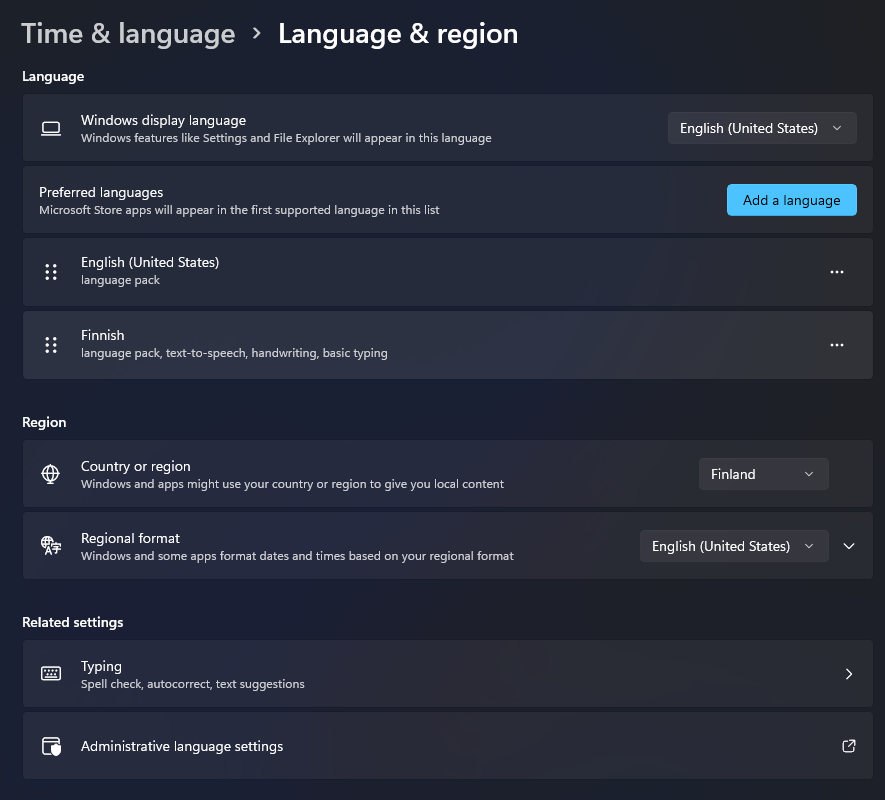The height and width of the screenshot is (800, 885).
Task: Click the Add a language button
Action: [x=791, y=200]
